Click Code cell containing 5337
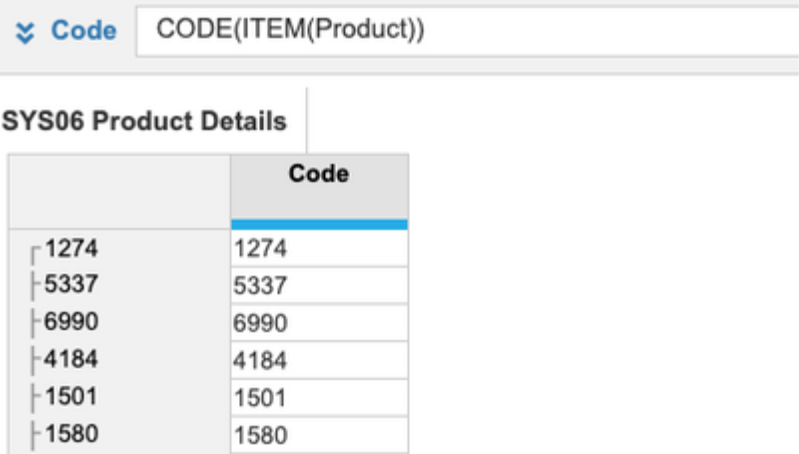 (319, 285)
